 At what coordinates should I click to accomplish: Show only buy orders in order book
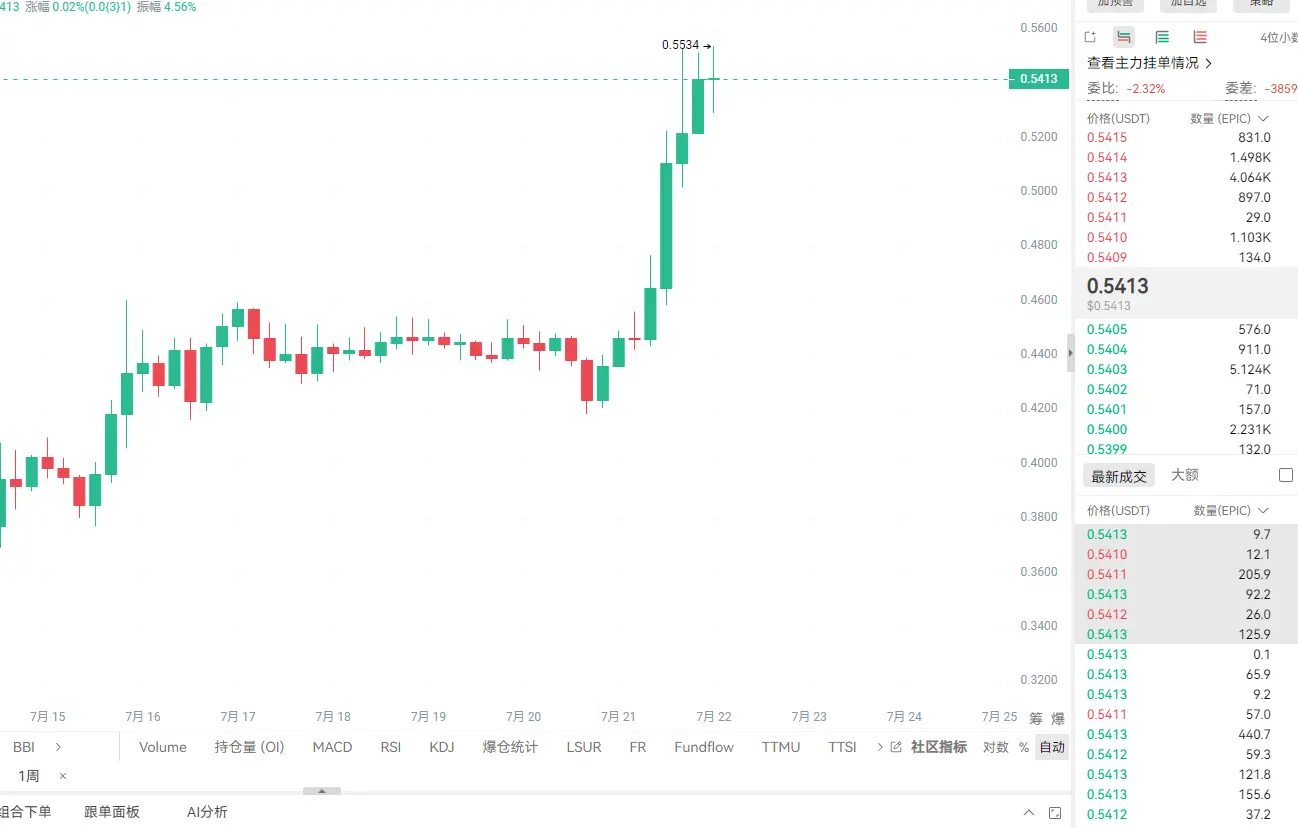pyautogui.click(x=1162, y=37)
